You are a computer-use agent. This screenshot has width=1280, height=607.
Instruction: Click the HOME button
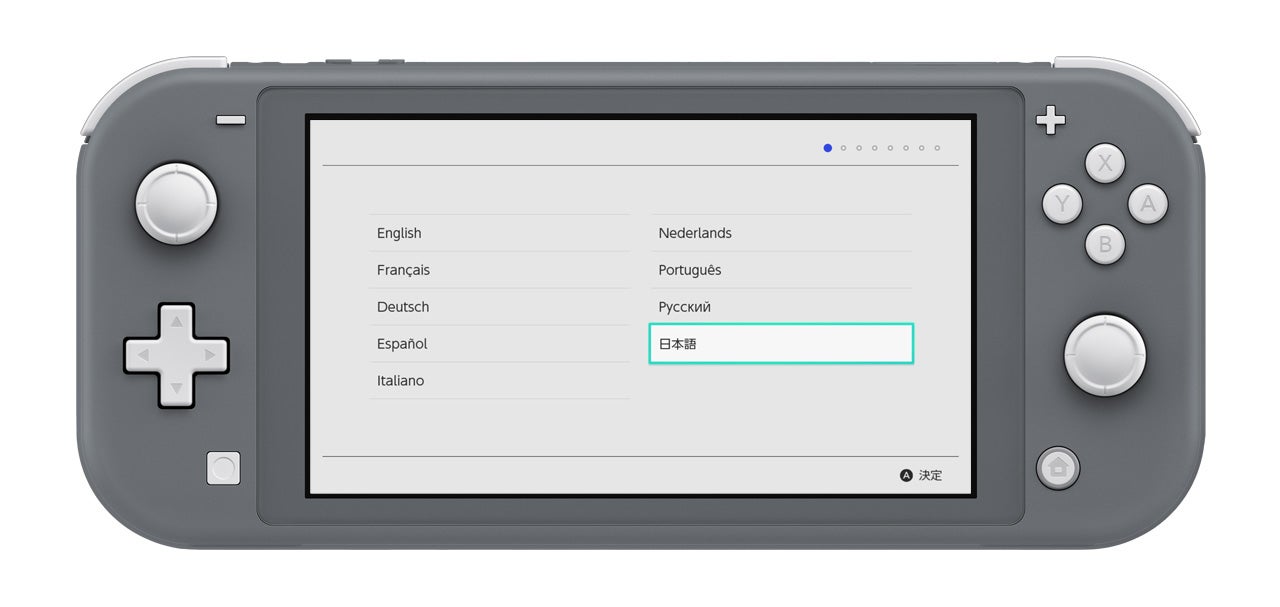(1058, 467)
